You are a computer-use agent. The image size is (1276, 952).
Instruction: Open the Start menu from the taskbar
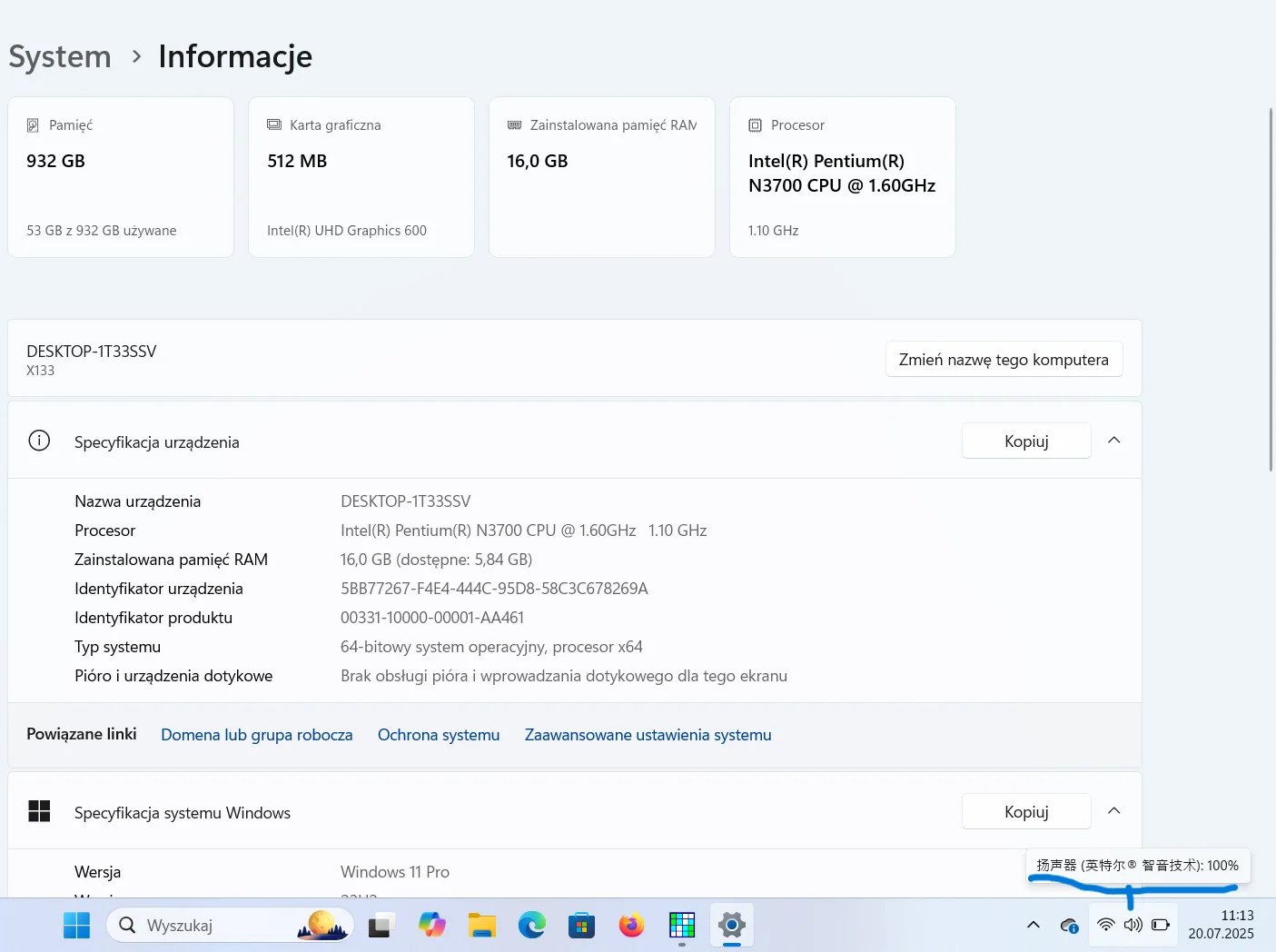click(77, 926)
